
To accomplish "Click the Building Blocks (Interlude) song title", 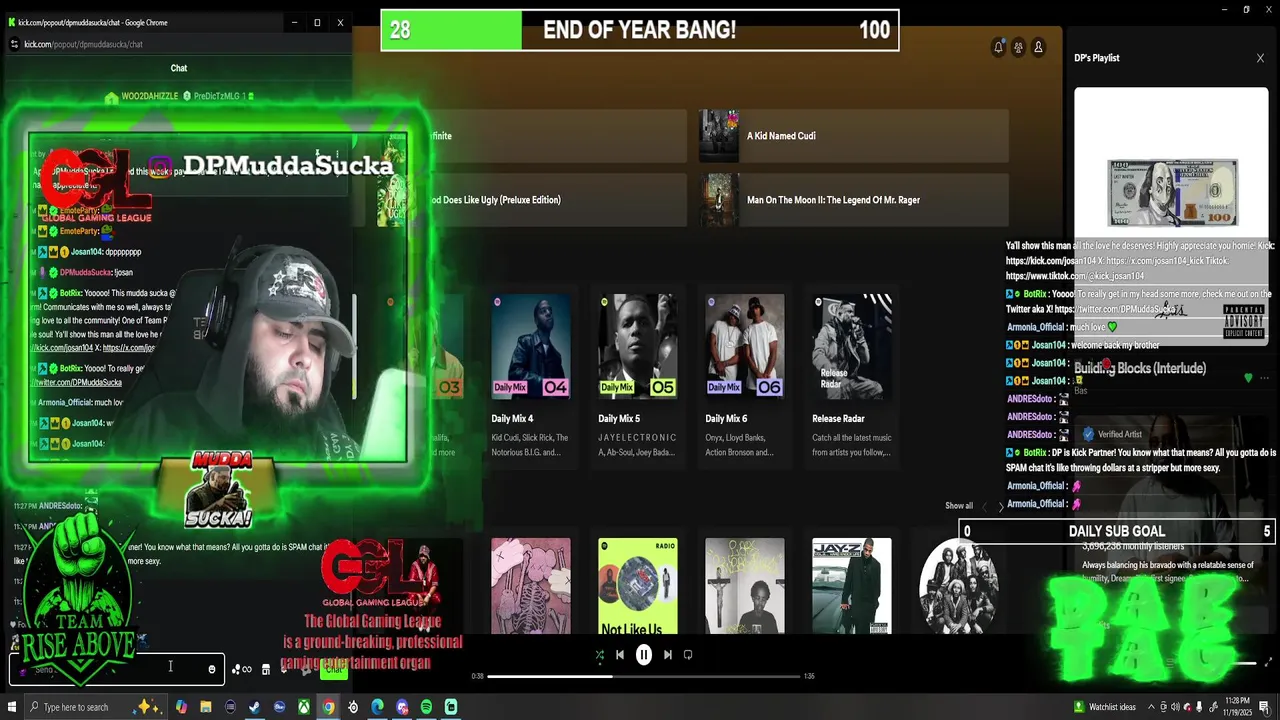I will click(1140, 368).
